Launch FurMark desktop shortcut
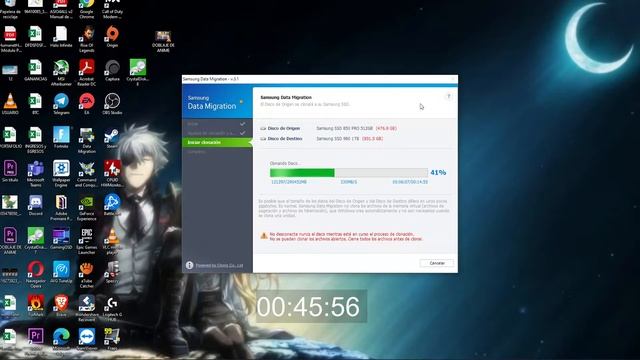The width and height of the screenshot is (640, 360). (36, 306)
